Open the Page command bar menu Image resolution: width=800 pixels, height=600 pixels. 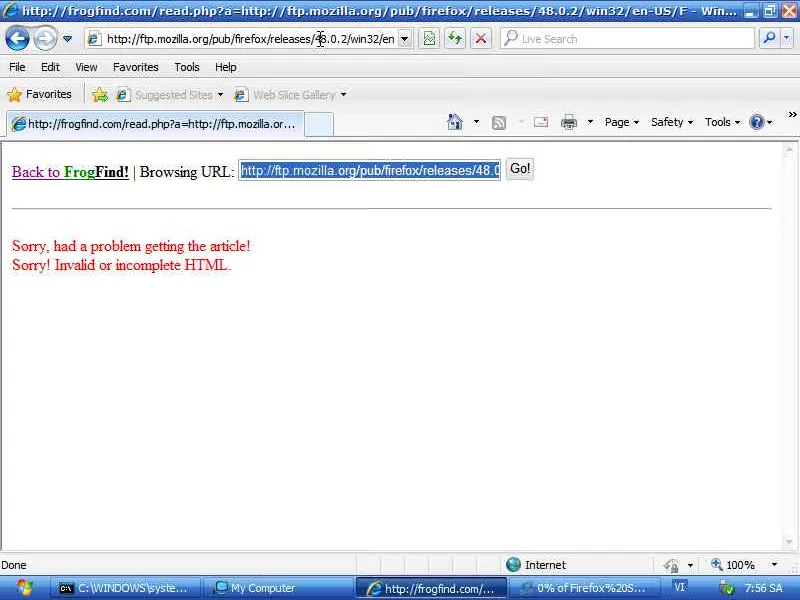[x=621, y=122]
